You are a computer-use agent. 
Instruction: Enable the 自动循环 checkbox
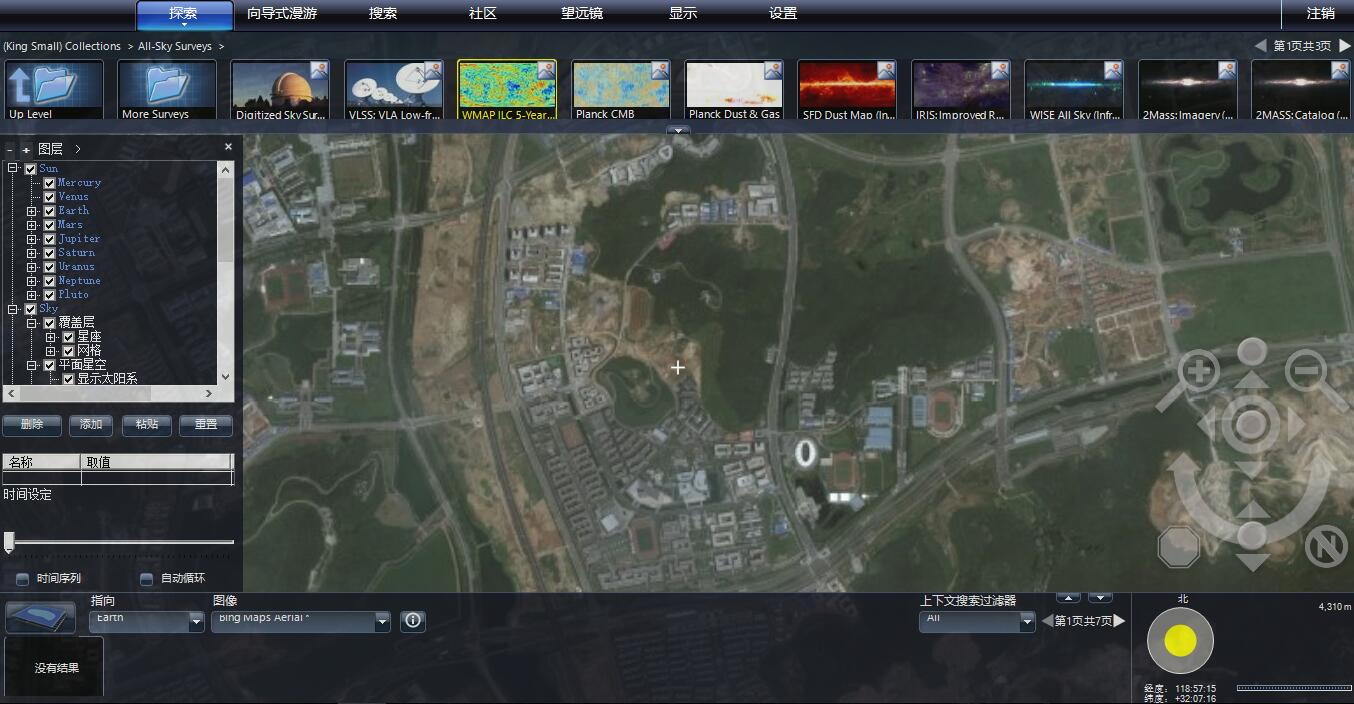point(147,579)
